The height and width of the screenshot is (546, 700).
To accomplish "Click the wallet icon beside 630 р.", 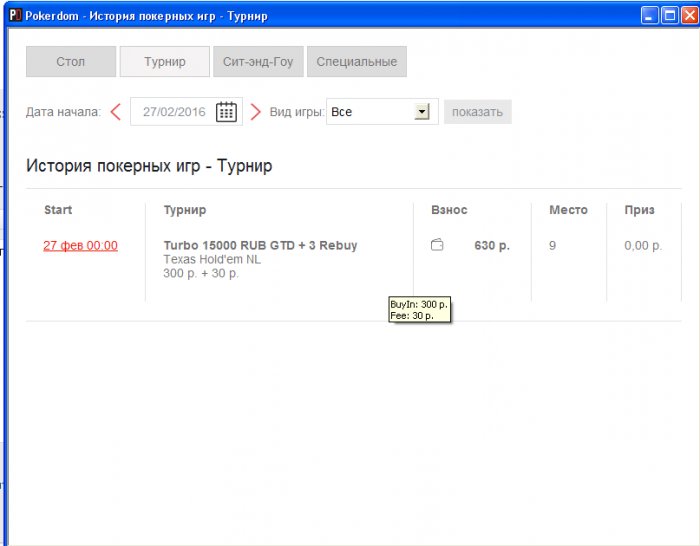I will click(x=437, y=245).
